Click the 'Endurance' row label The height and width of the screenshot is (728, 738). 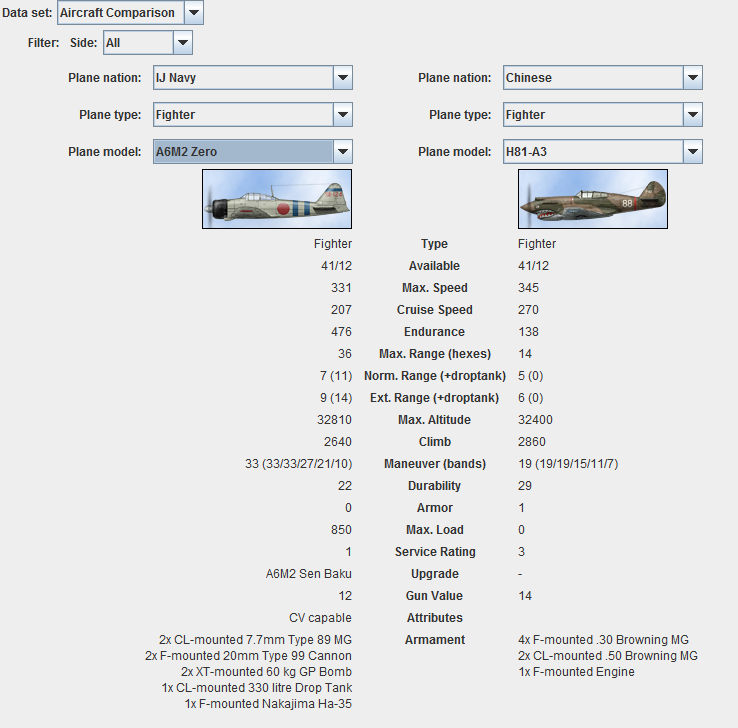tap(434, 332)
